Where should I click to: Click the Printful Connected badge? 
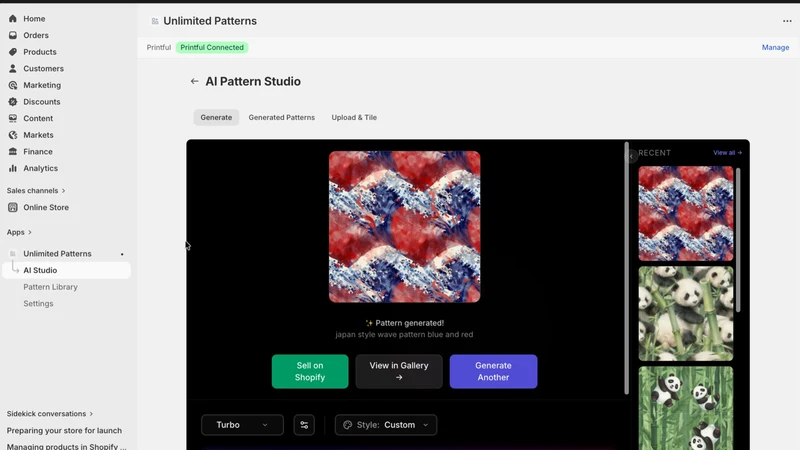click(212, 47)
